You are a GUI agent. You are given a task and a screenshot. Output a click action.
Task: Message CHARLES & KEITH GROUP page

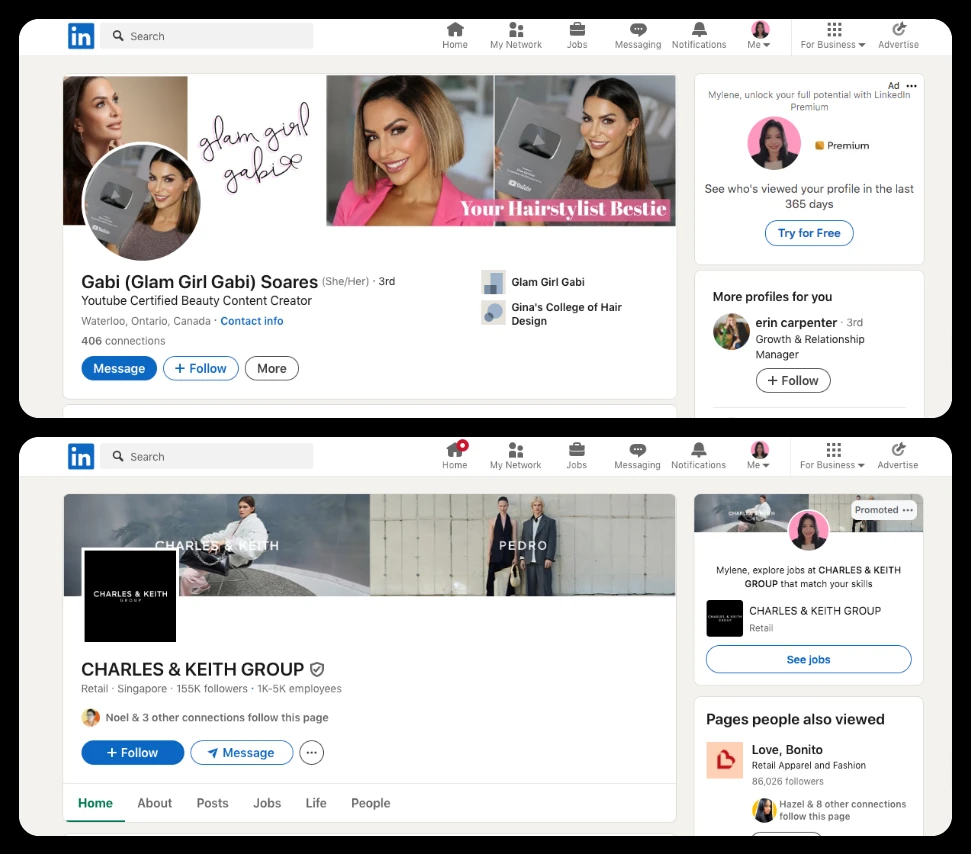click(242, 752)
